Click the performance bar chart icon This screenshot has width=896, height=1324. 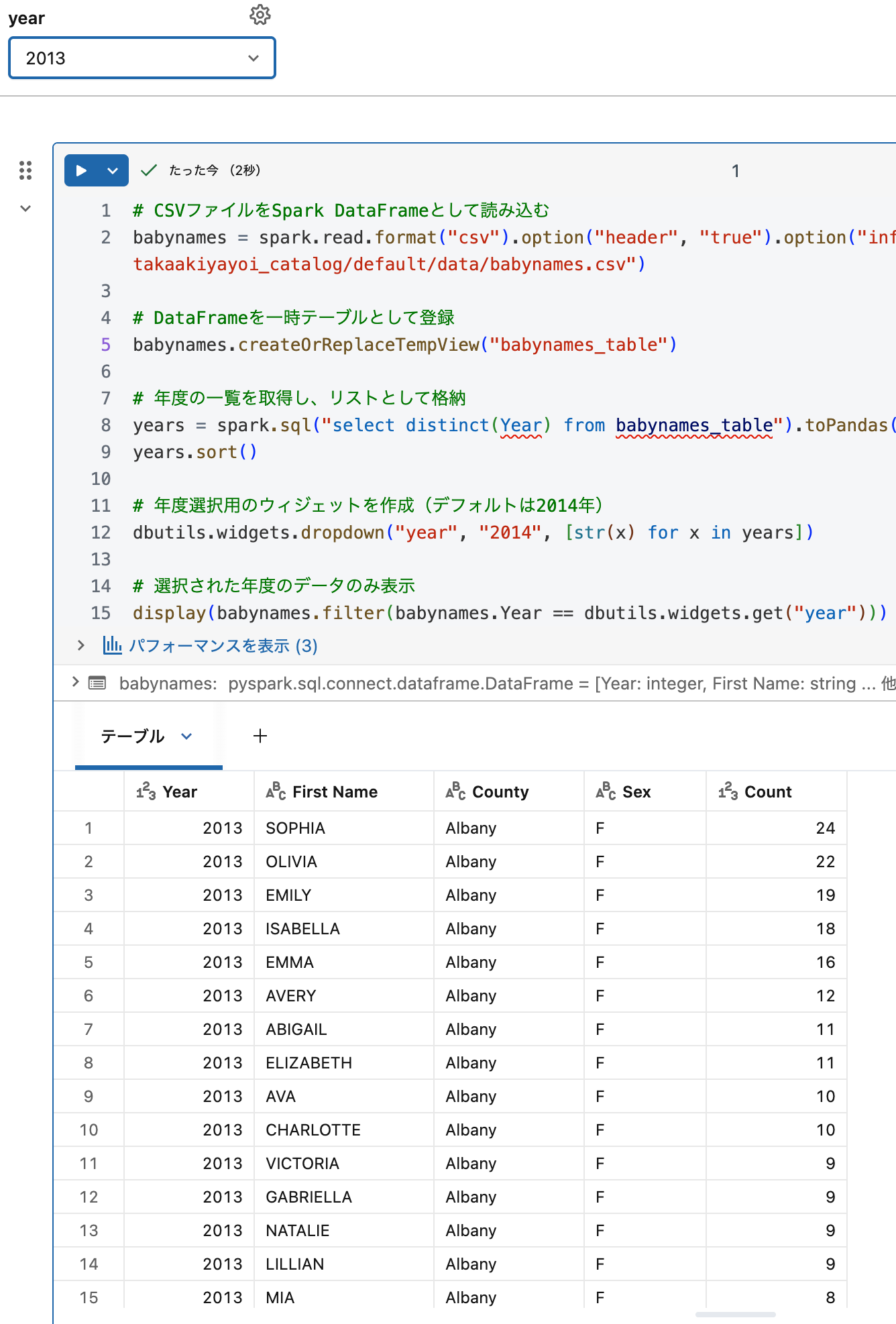tap(112, 645)
